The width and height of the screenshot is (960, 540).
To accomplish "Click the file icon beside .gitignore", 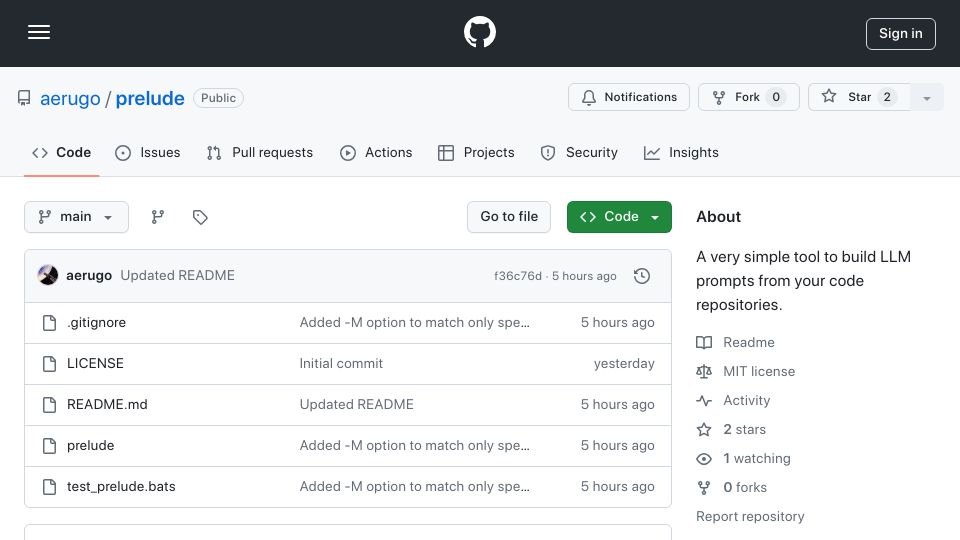I will coord(50,323).
